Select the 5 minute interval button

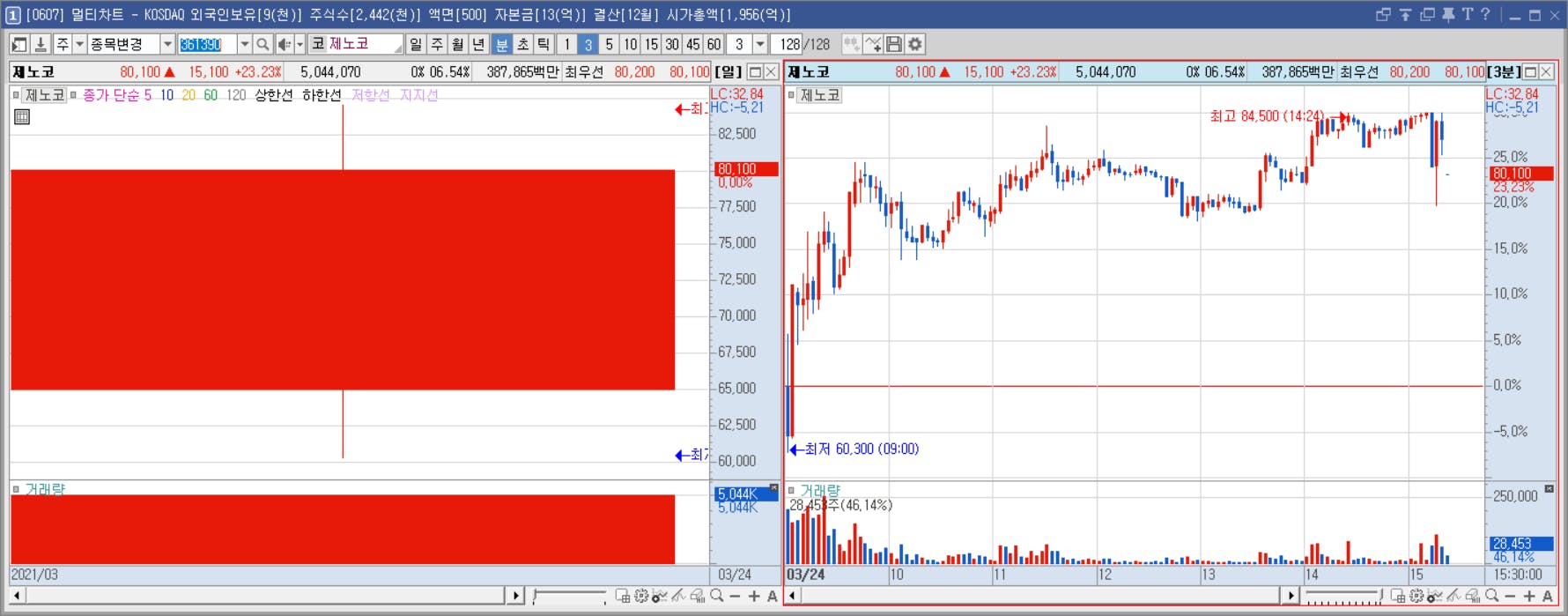coord(609,44)
